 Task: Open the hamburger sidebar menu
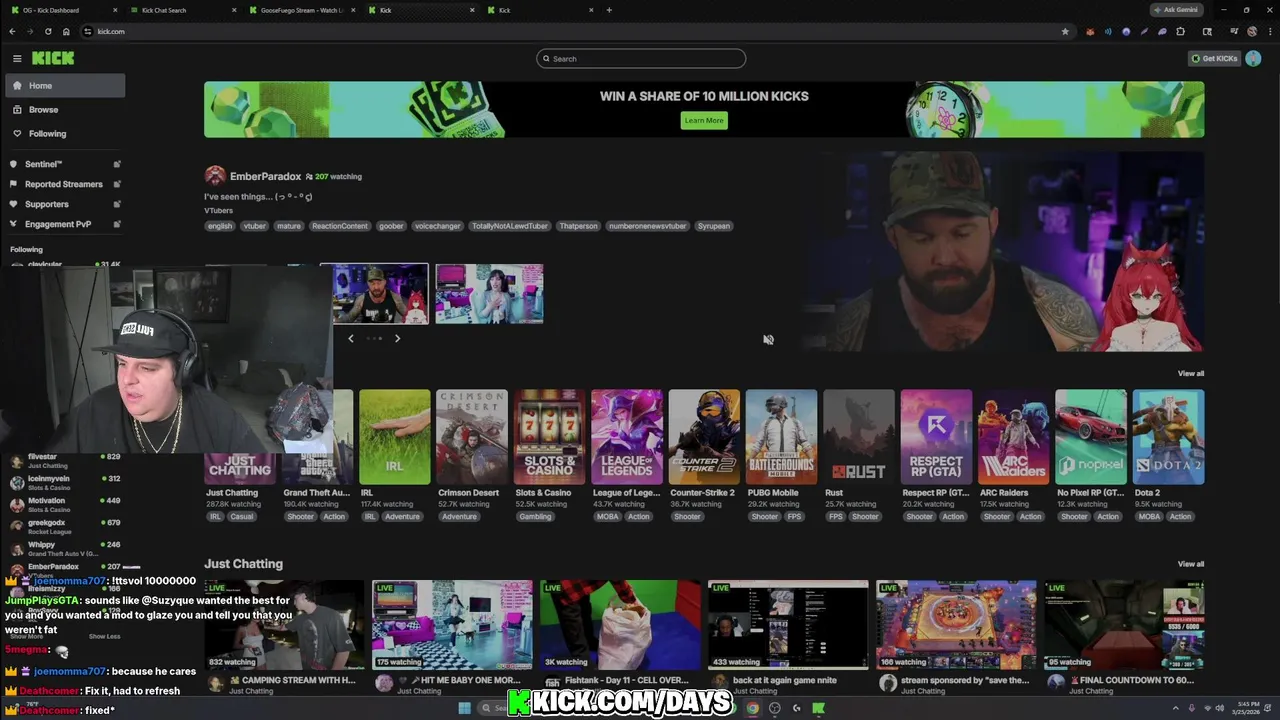coord(17,58)
